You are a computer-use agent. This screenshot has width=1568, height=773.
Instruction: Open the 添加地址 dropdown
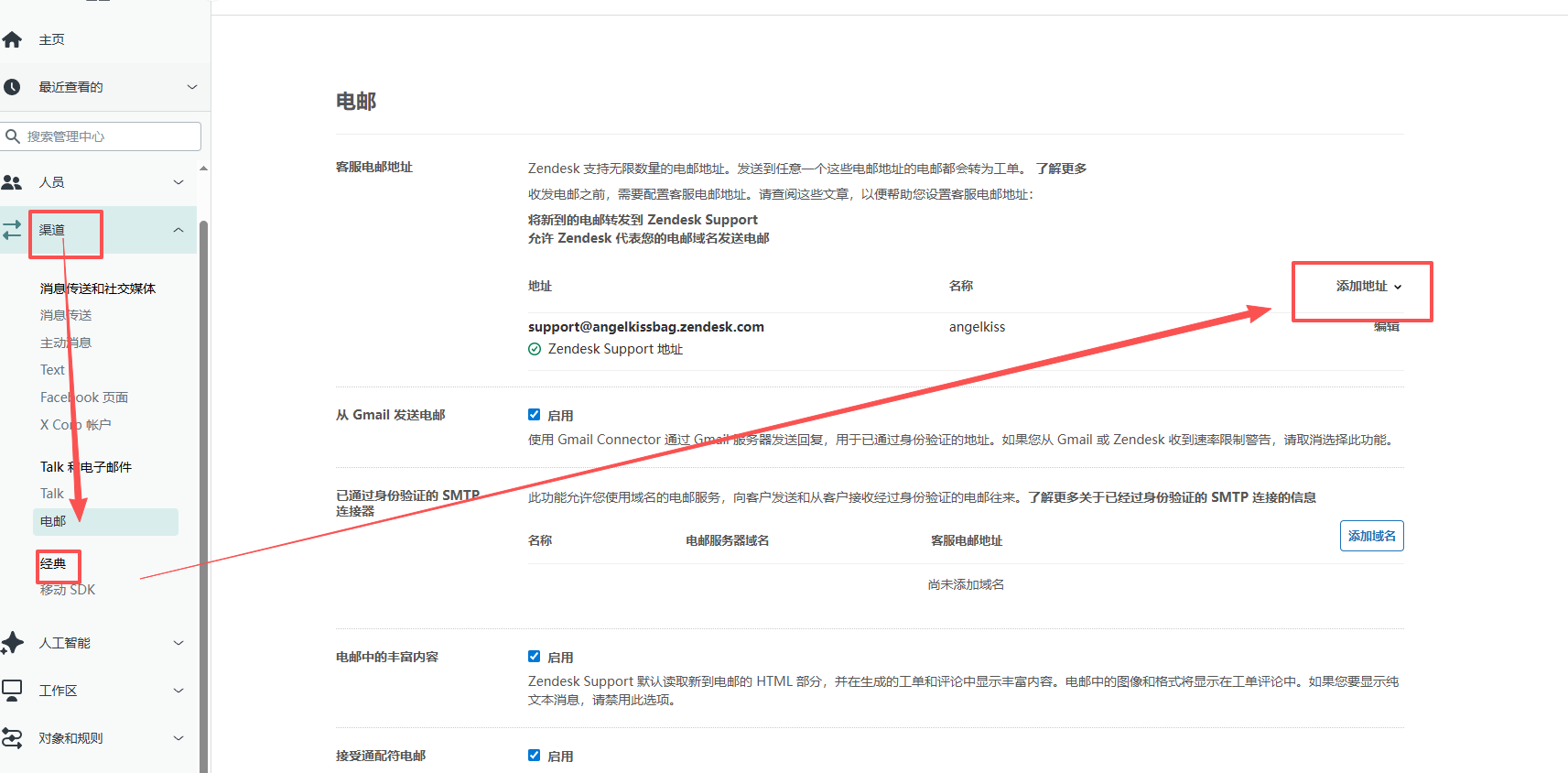point(1368,287)
